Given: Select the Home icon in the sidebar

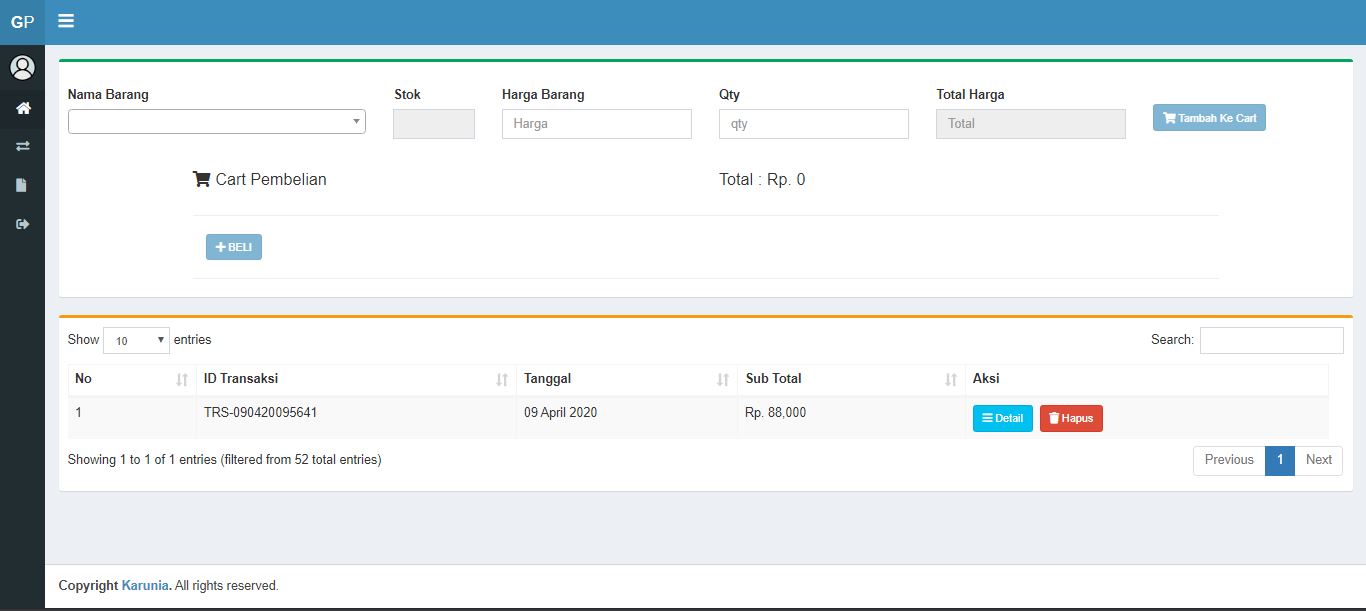Looking at the screenshot, I should click(x=22, y=108).
